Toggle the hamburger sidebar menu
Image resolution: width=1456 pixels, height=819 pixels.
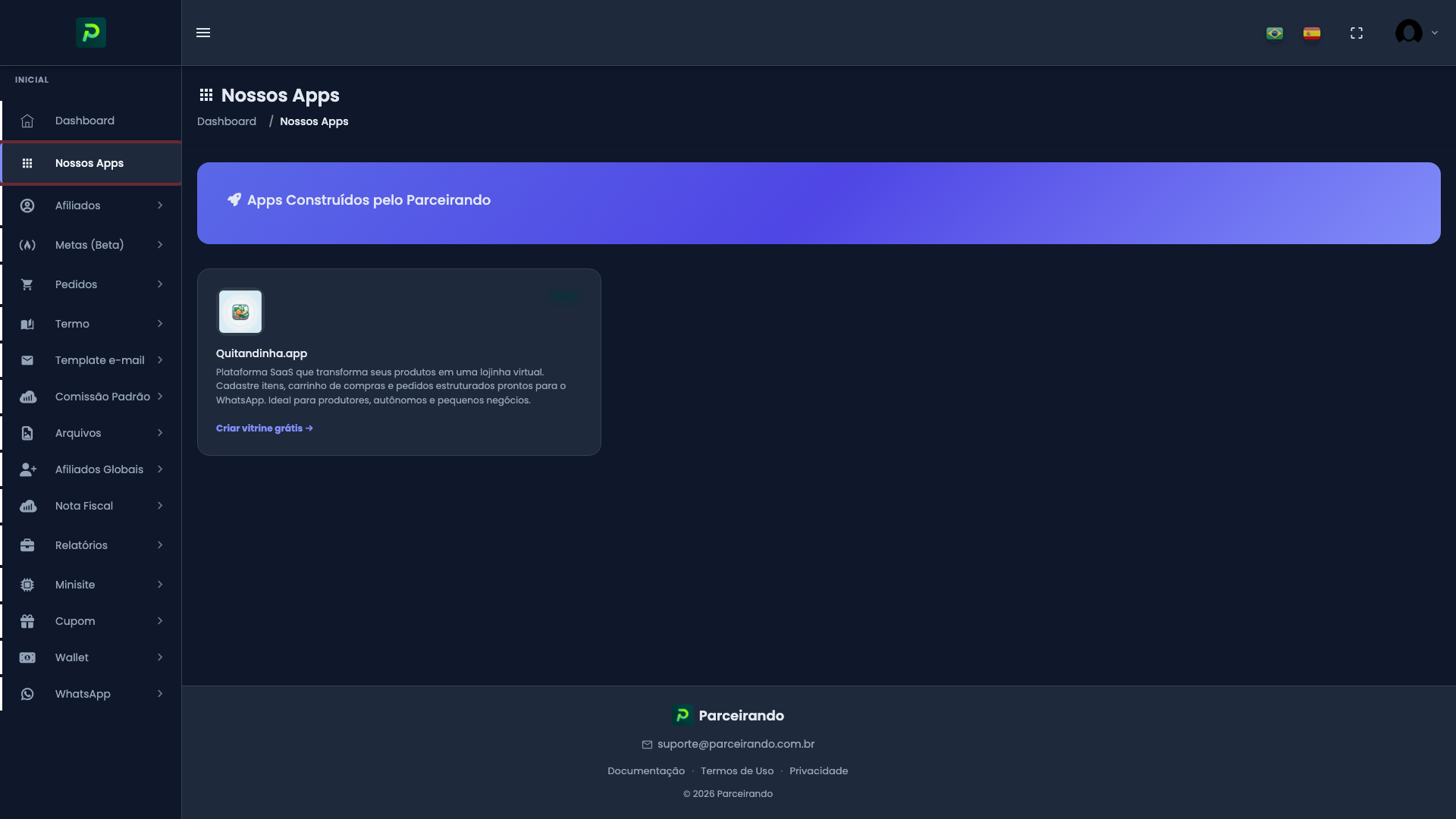pos(203,33)
